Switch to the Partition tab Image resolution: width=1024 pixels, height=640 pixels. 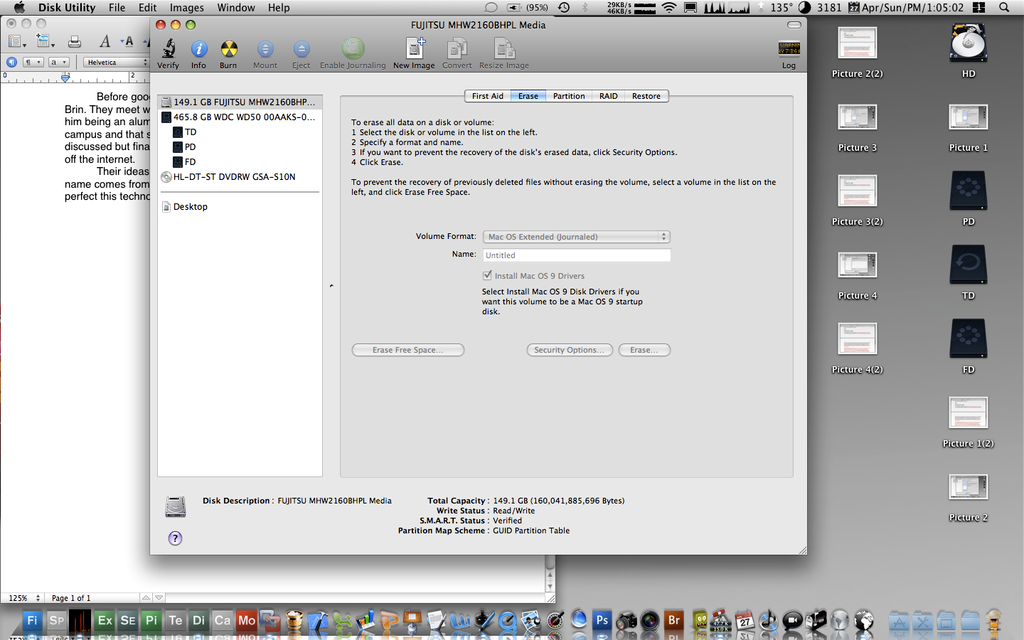pyautogui.click(x=568, y=96)
